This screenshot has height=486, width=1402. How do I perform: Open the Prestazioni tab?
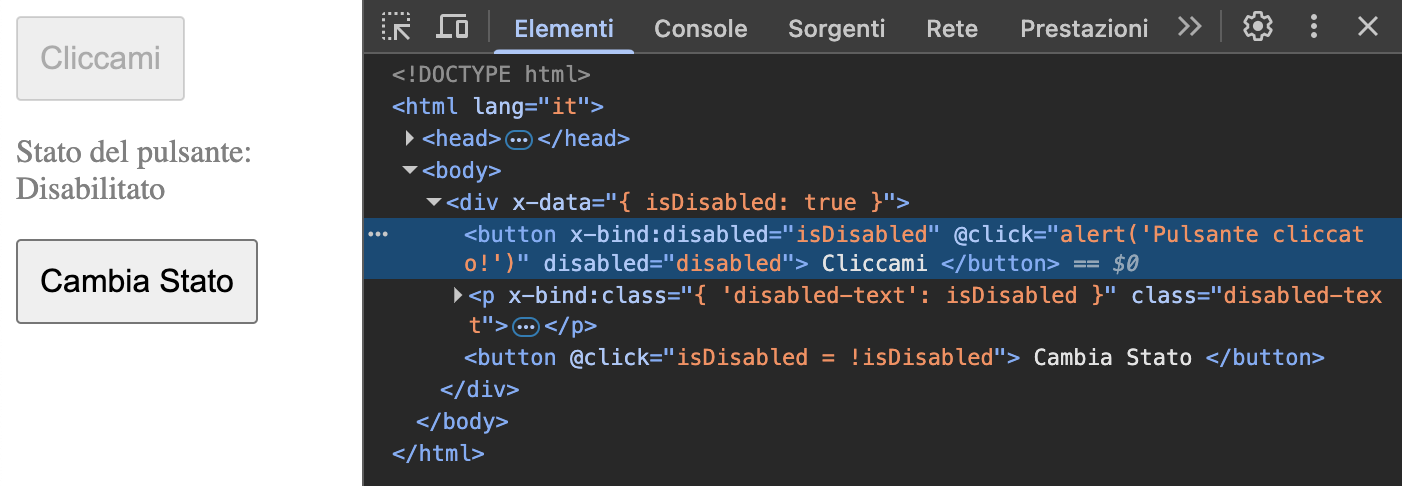click(x=1083, y=29)
